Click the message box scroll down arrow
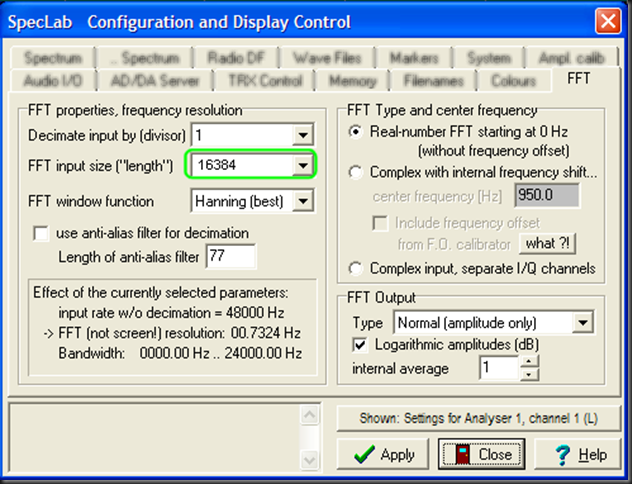Image resolution: width=632 pixels, height=484 pixels. click(309, 459)
